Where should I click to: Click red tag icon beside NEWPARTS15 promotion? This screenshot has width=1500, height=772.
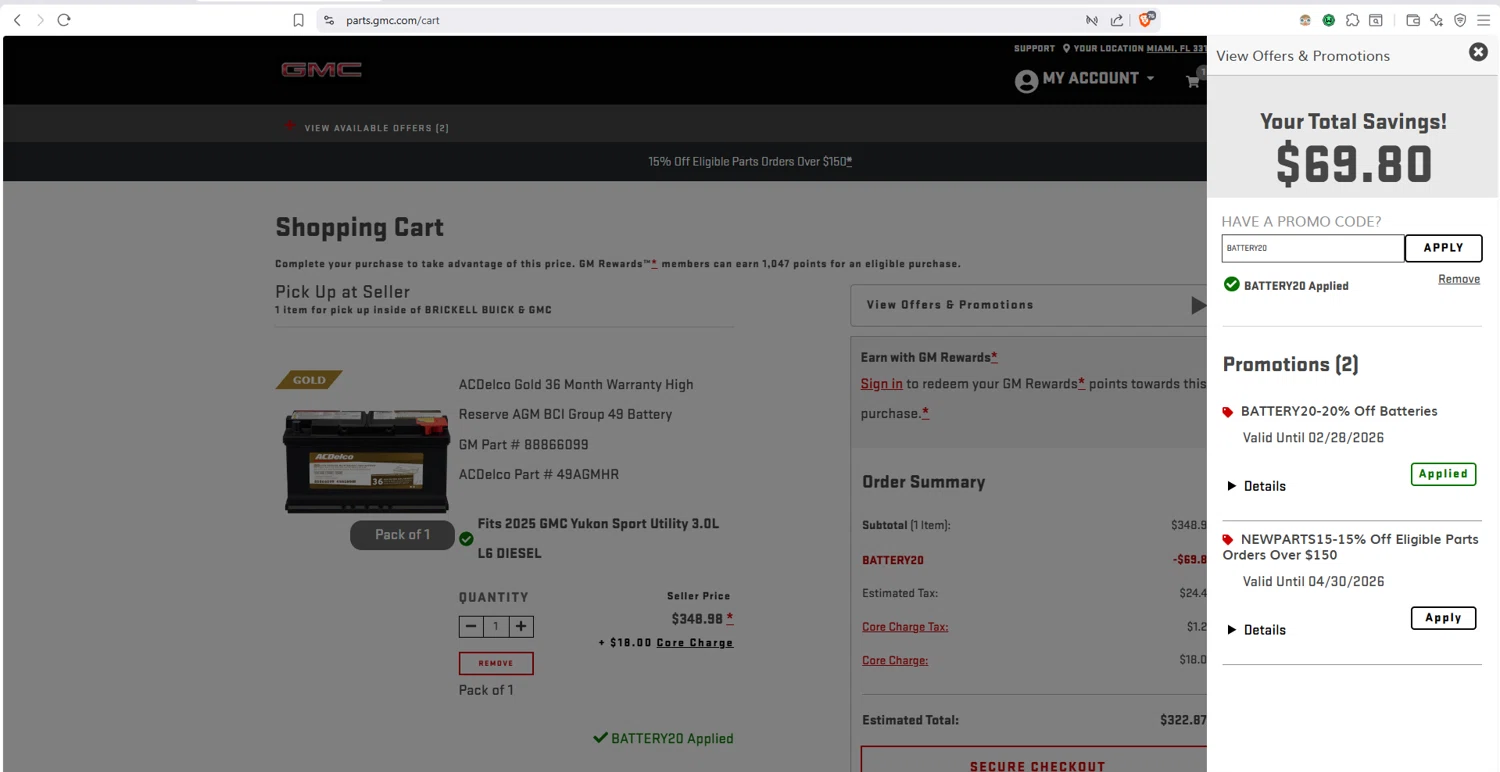pos(1228,540)
